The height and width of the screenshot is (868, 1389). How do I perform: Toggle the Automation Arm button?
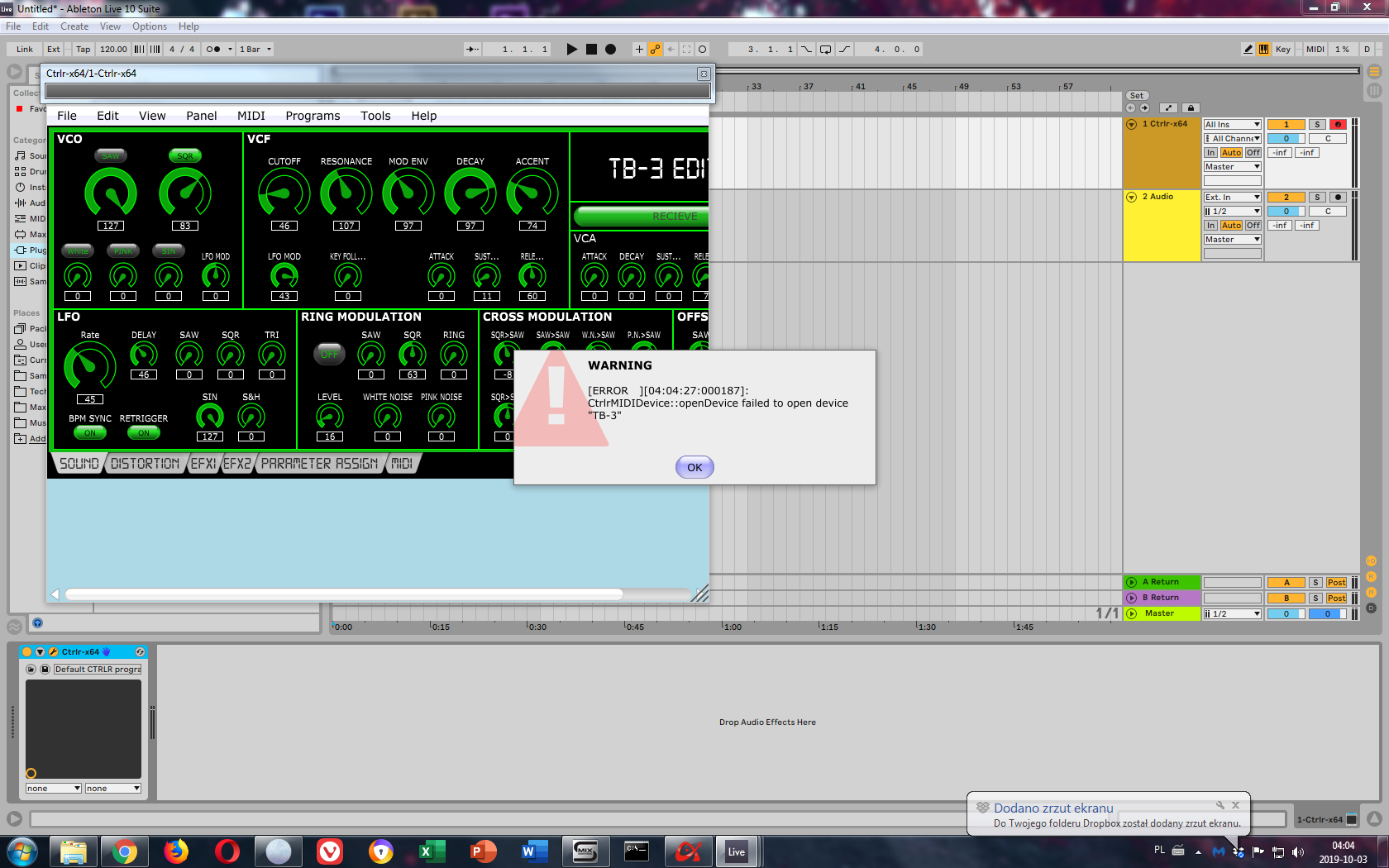pos(655,50)
